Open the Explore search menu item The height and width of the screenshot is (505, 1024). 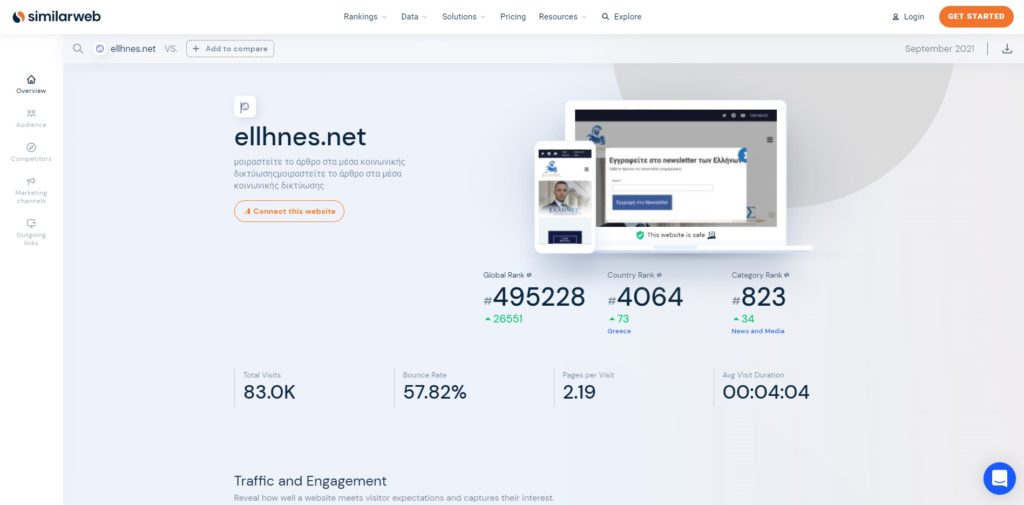tap(621, 17)
